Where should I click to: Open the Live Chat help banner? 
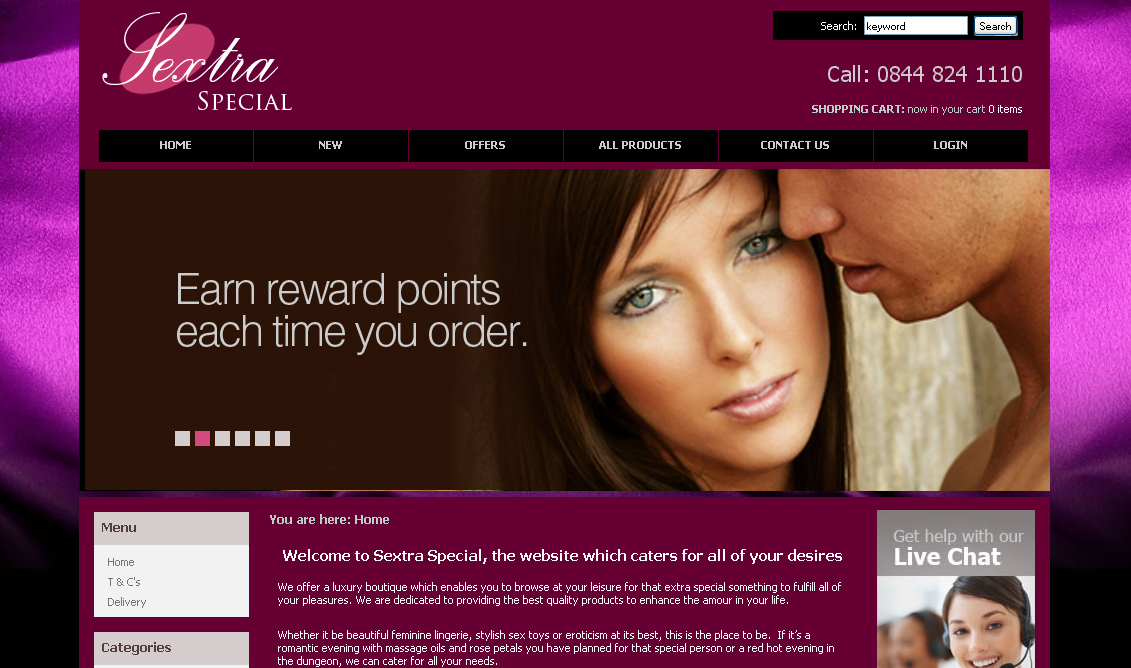[x=956, y=589]
